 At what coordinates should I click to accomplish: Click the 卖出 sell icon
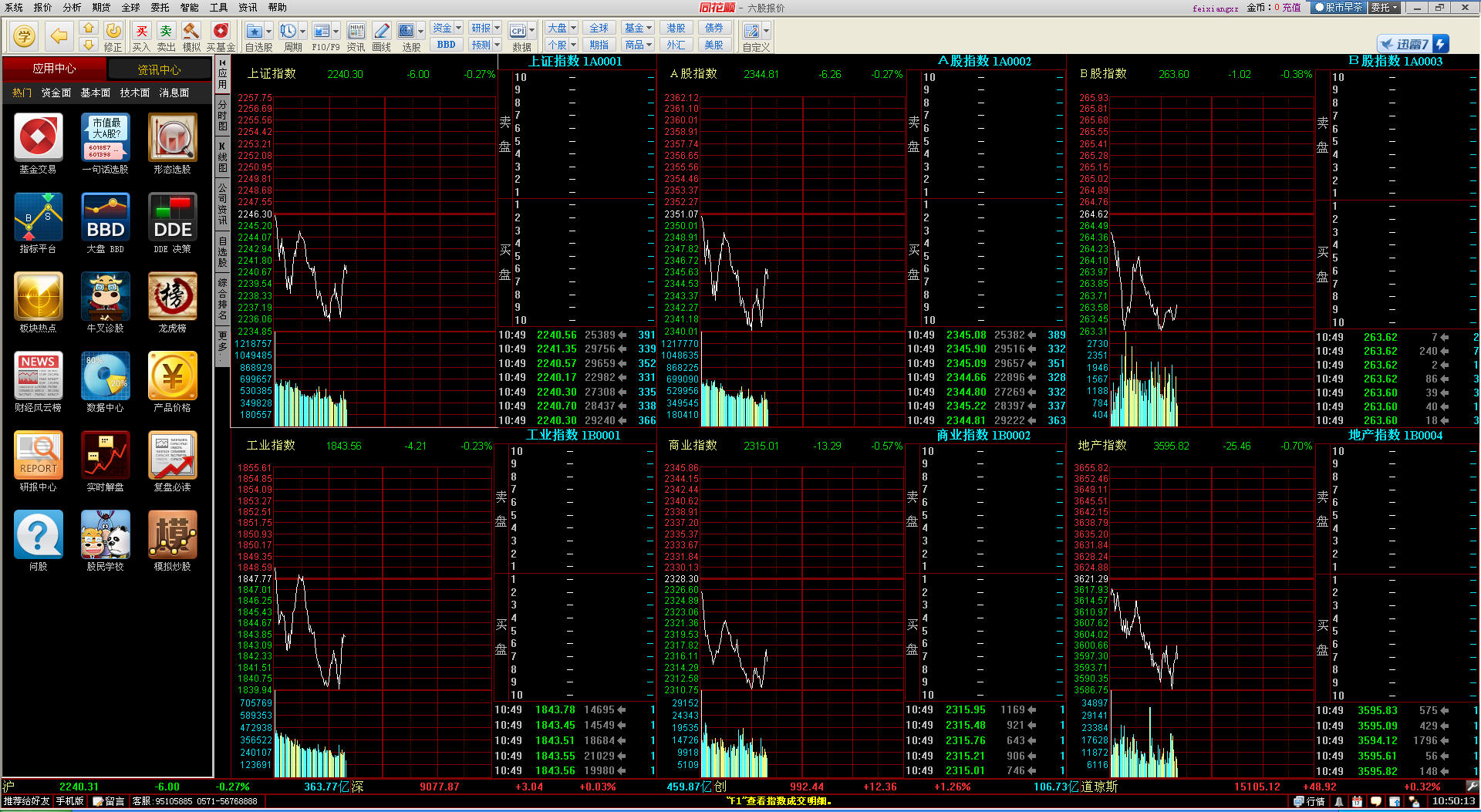pyautogui.click(x=166, y=36)
